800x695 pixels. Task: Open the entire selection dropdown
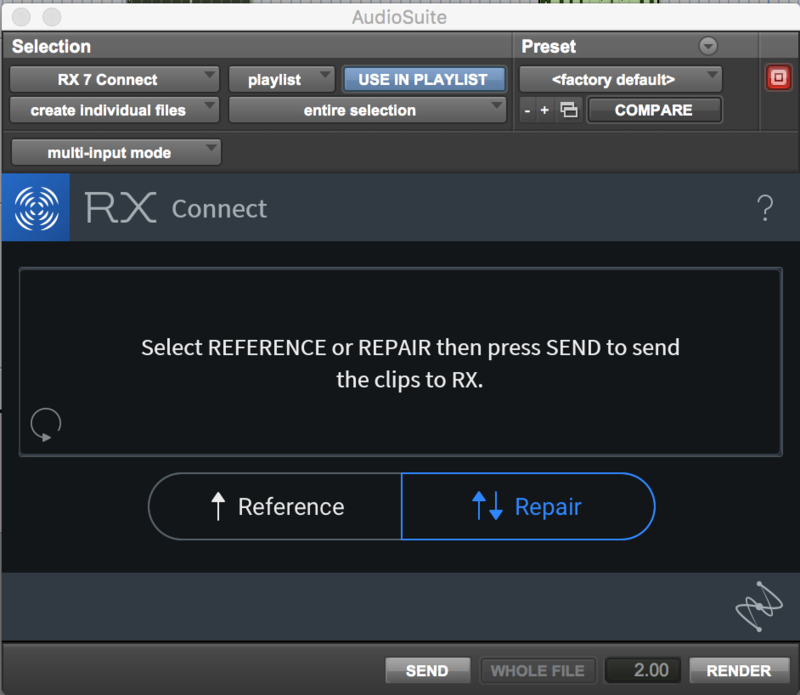pos(367,110)
